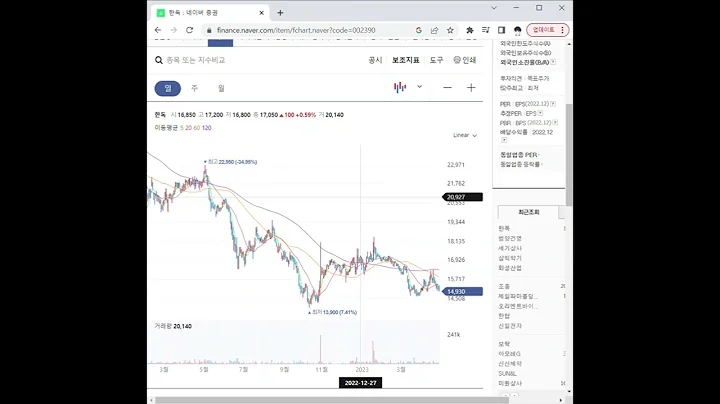
Task: Open a new tab with plus
Action: click(x=280, y=13)
